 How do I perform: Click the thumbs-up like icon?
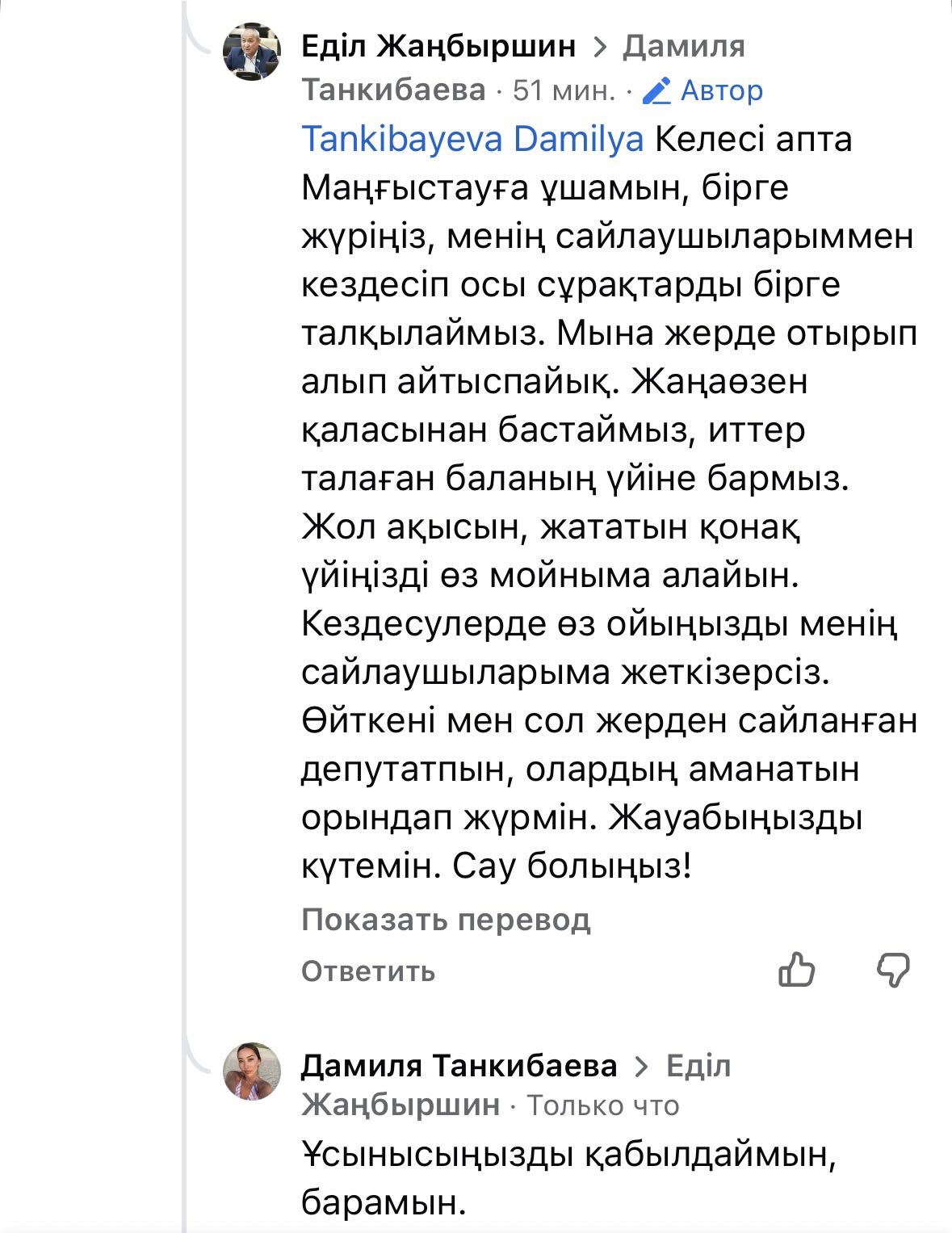click(x=796, y=969)
